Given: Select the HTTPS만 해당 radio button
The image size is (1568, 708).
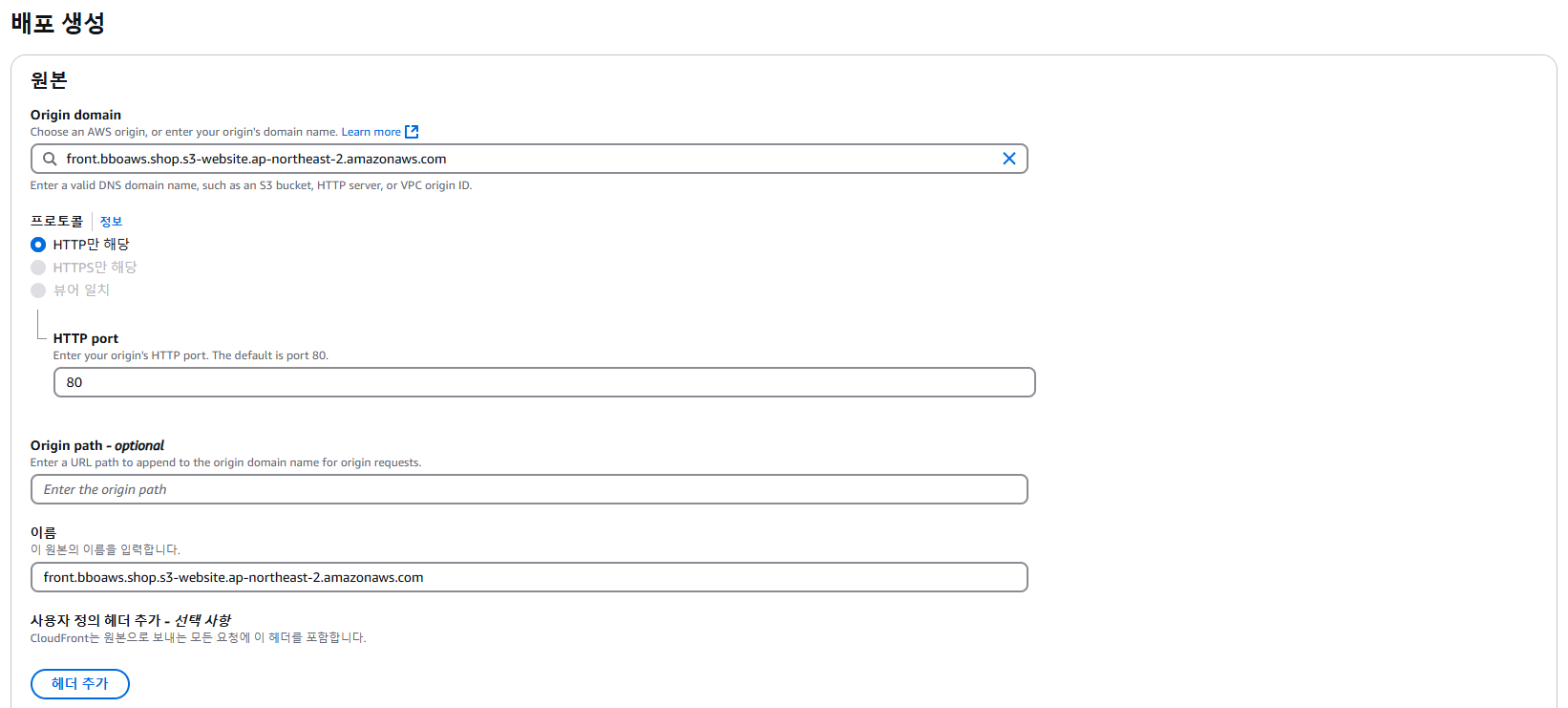Looking at the screenshot, I should click(x=38, y=268).
